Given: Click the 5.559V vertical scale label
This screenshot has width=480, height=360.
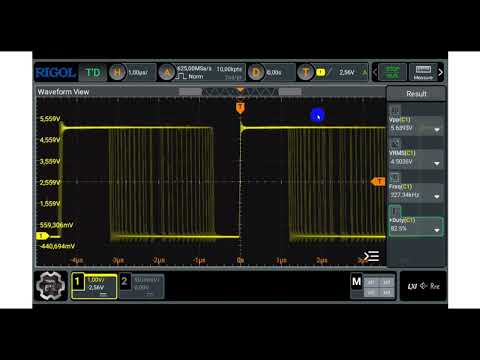Looking at the screenshot, I should click(x=50, y=119).
